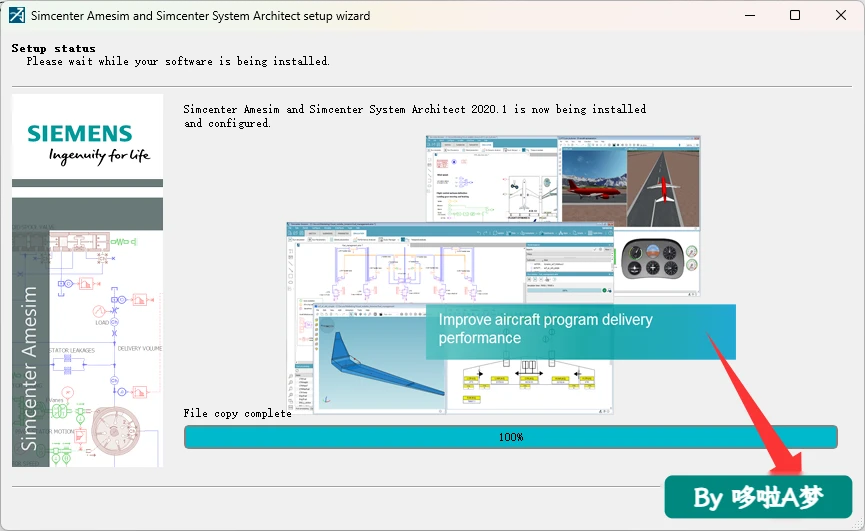
Task: Click the "File copy complete" status text
Action: pyautogui.click(x=237, y=414)
